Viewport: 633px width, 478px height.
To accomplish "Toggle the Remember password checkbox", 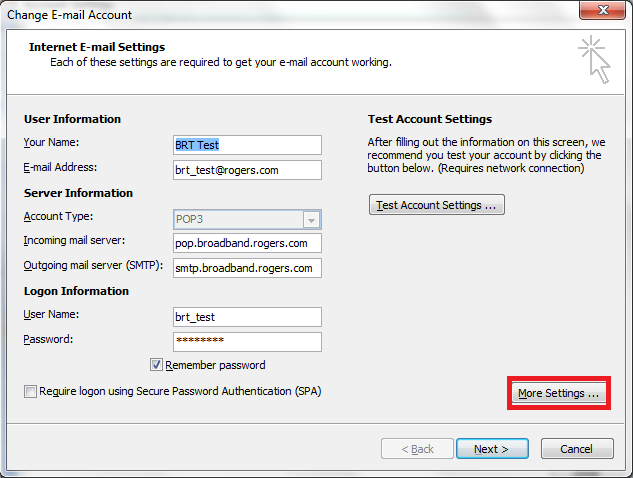I will pos(157,365).
